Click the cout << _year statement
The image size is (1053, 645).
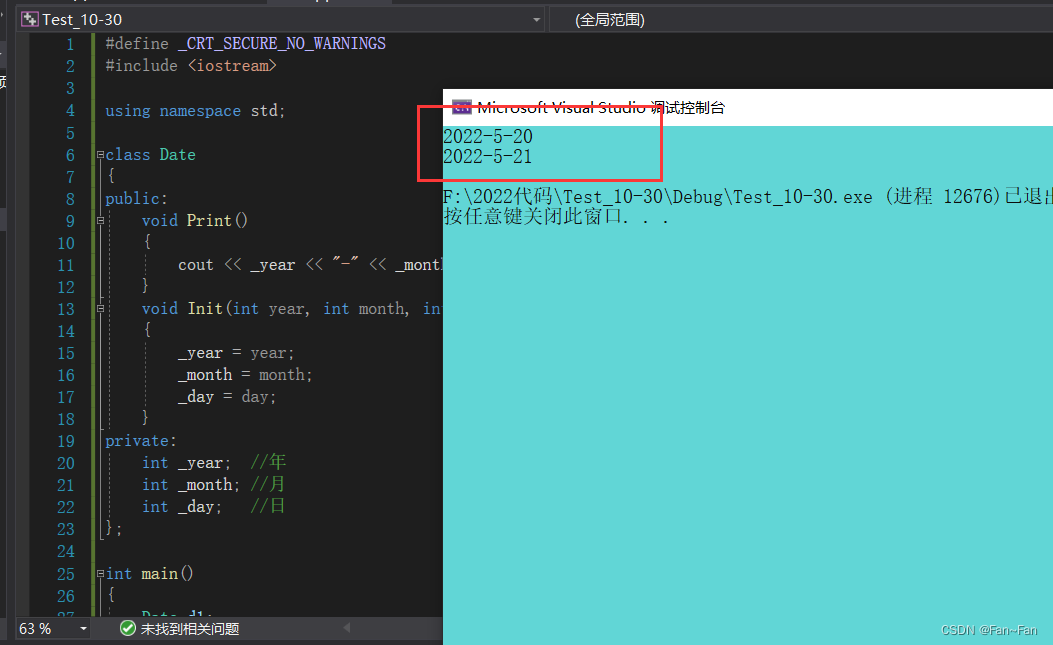[310, 265]
